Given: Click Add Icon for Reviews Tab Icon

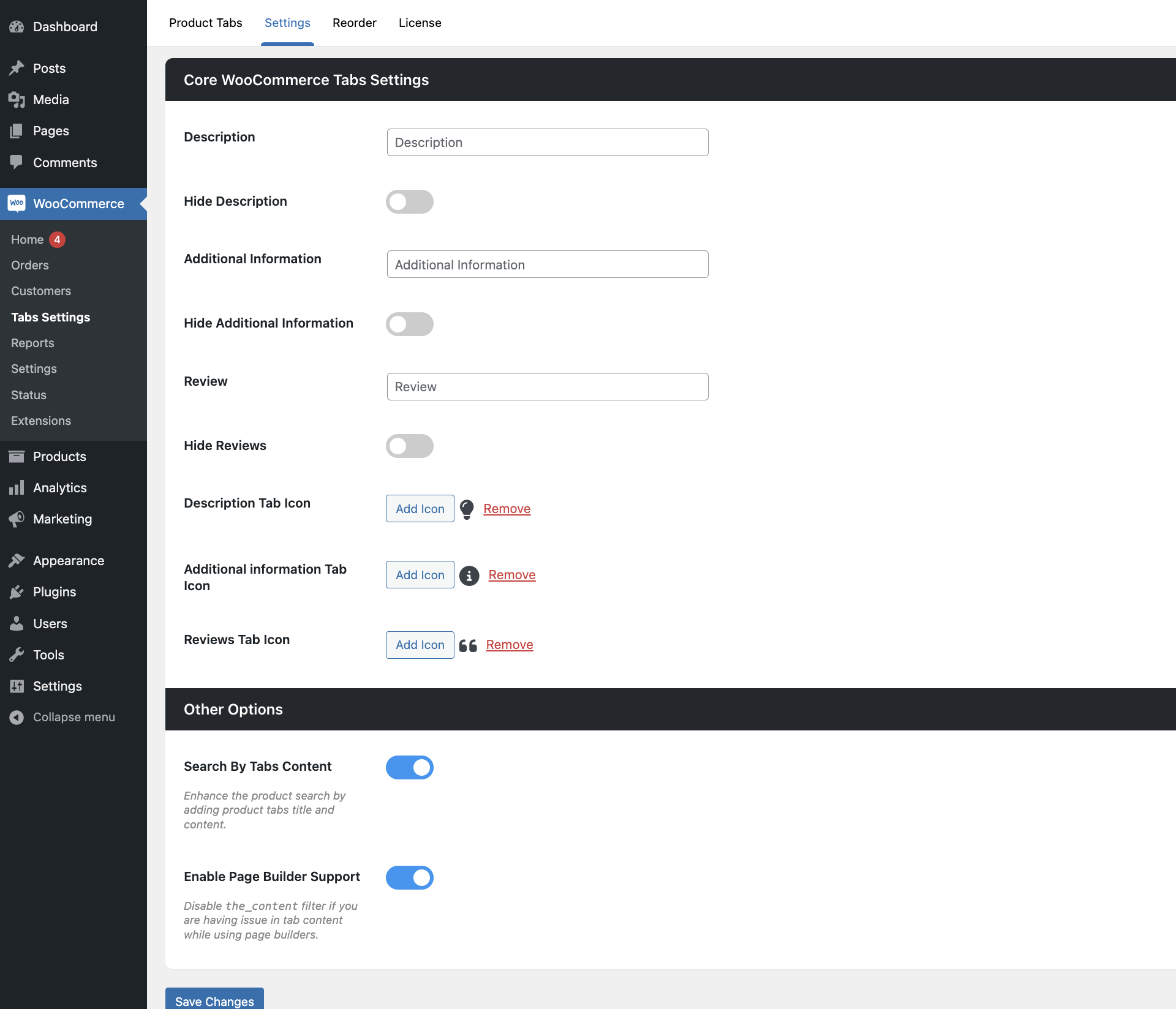Looking at the screenshot, I should click(420, 645).
